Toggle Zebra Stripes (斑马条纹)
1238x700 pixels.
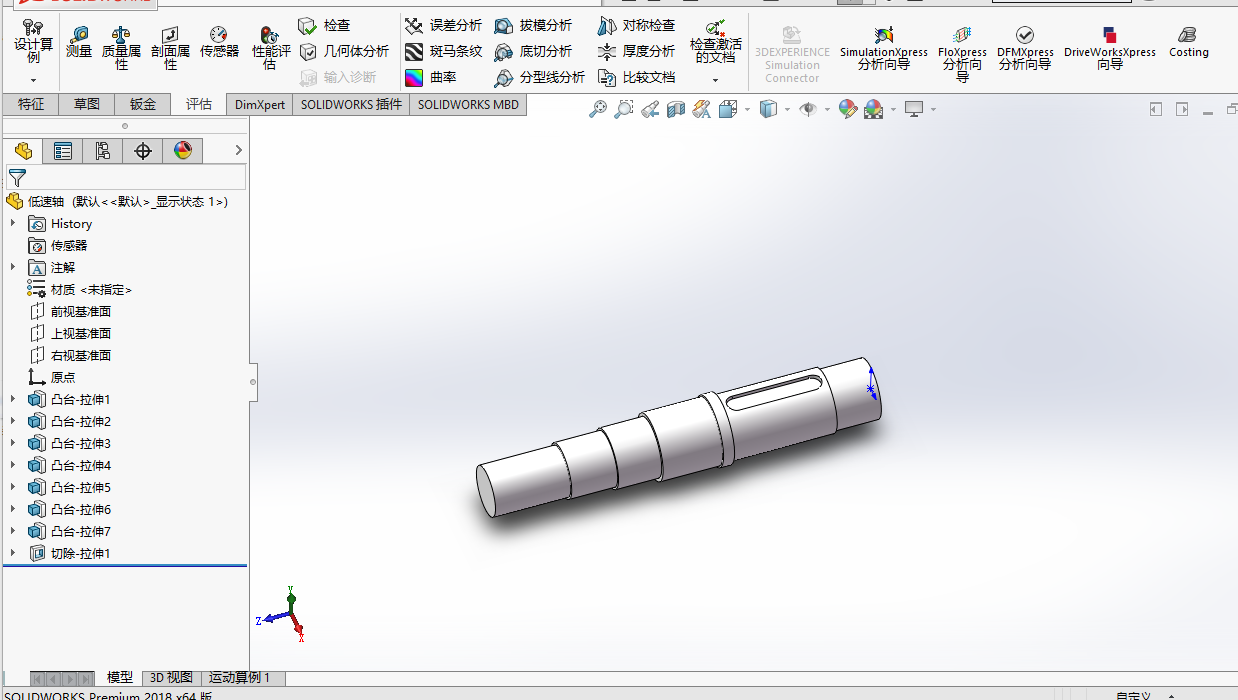[x=443, y=51]
